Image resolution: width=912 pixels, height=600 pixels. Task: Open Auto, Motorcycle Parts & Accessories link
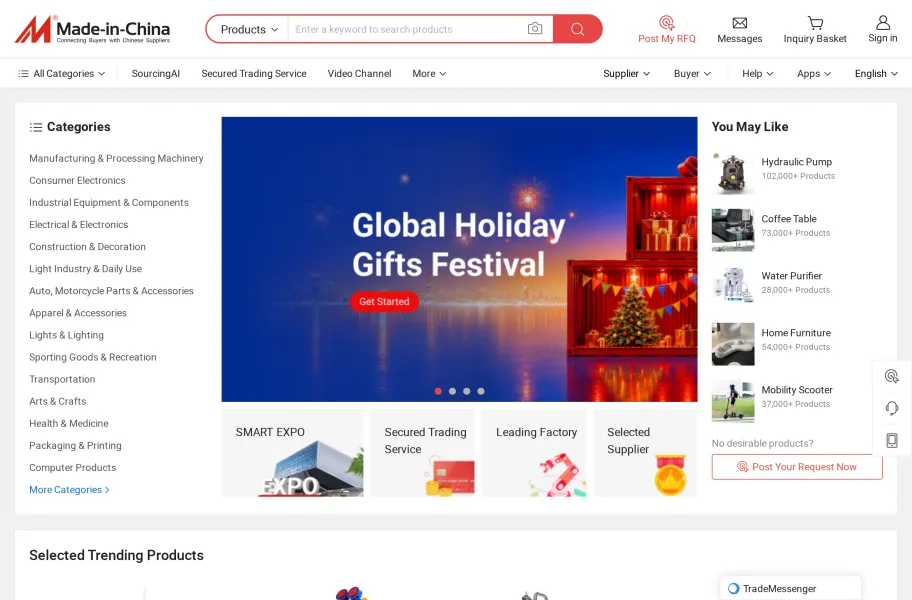tap(111, 291)
